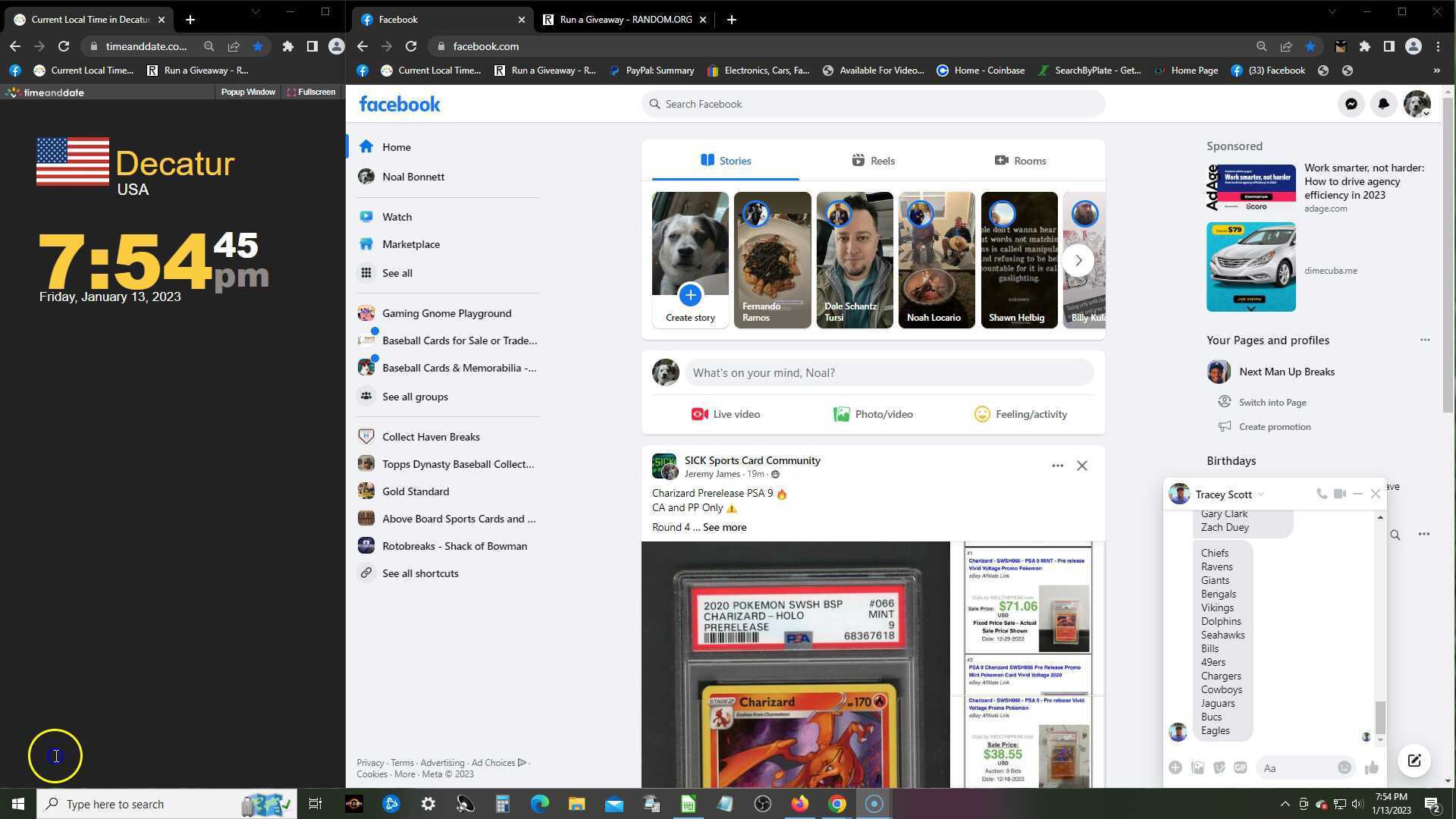Toggle Fullscreen on timeanddate page

tap(311, 92)
